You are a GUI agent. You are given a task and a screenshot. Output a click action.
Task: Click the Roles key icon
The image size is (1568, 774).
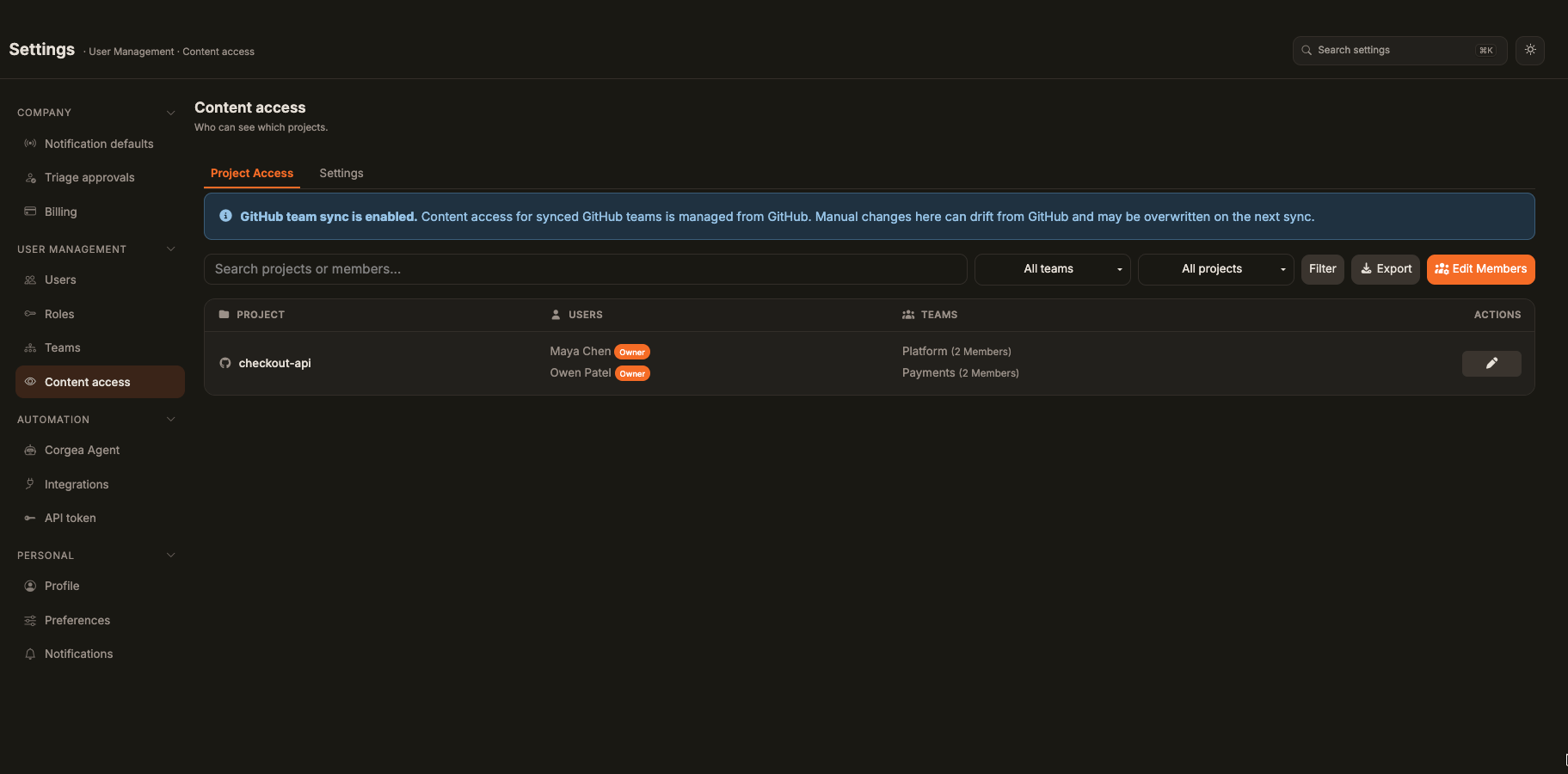30,314
